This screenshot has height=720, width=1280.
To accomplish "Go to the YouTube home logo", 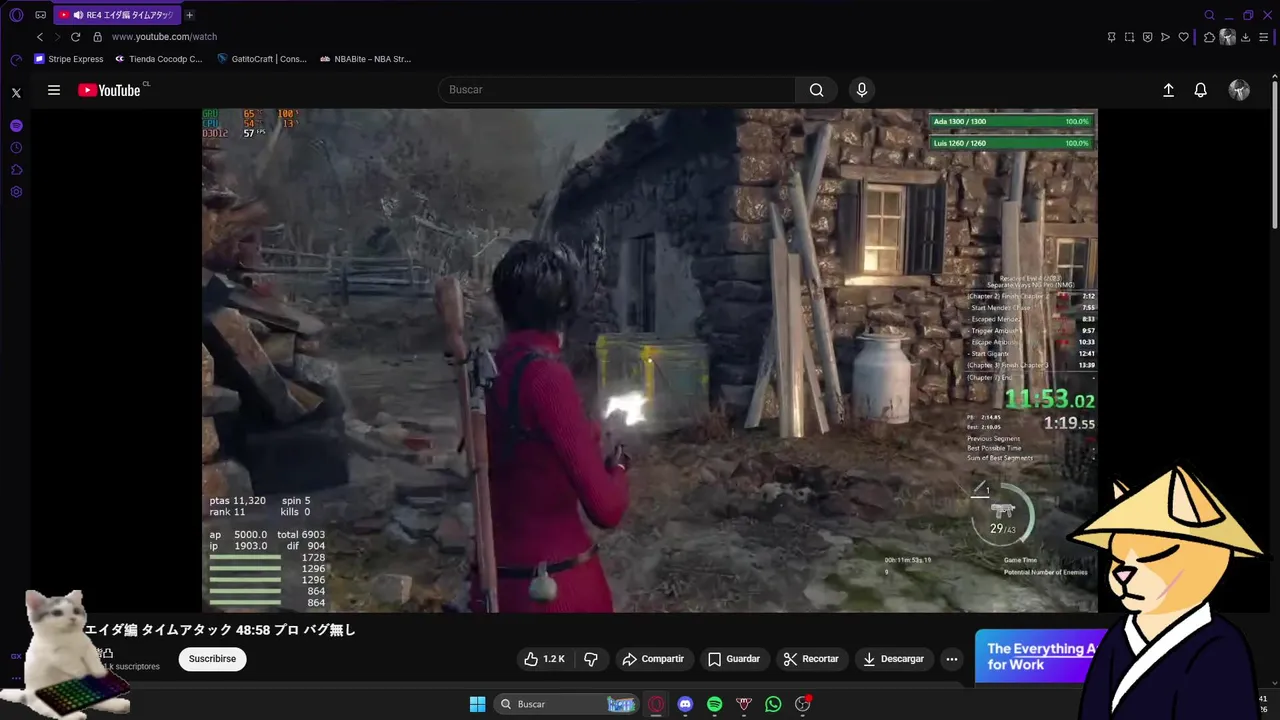I will (x=109, y=90).
